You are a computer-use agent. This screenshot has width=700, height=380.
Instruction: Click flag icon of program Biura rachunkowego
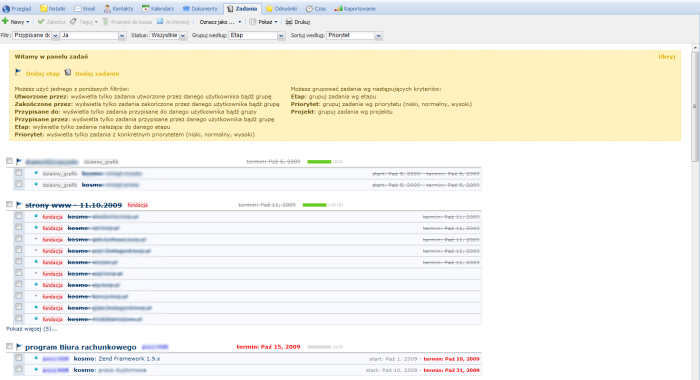pos(19,347)
